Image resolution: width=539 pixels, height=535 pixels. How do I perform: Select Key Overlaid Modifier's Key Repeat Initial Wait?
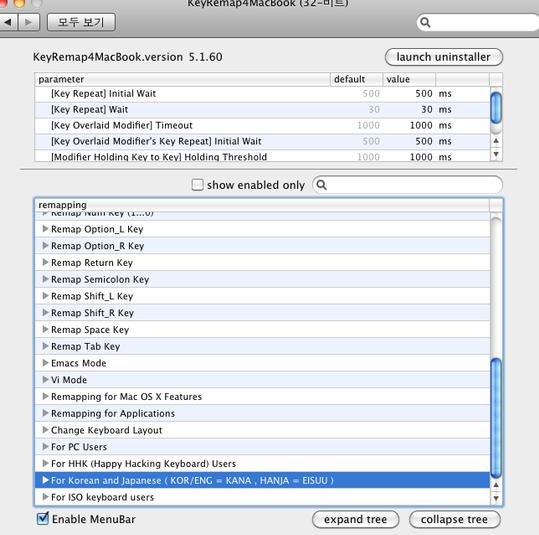pyautogui.click(x=262, y=141)
